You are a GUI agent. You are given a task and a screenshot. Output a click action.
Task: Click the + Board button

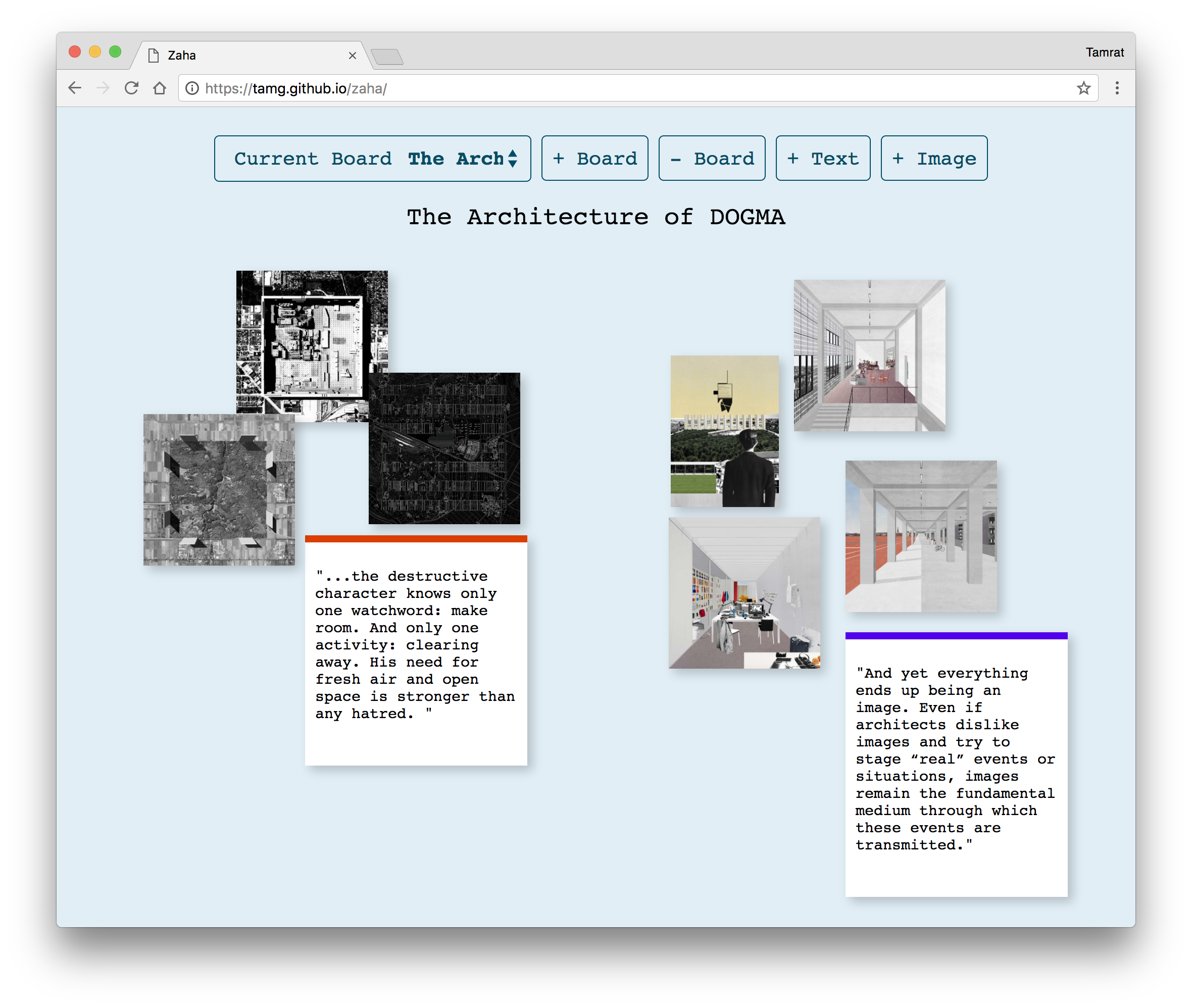[x=594, y=158]
